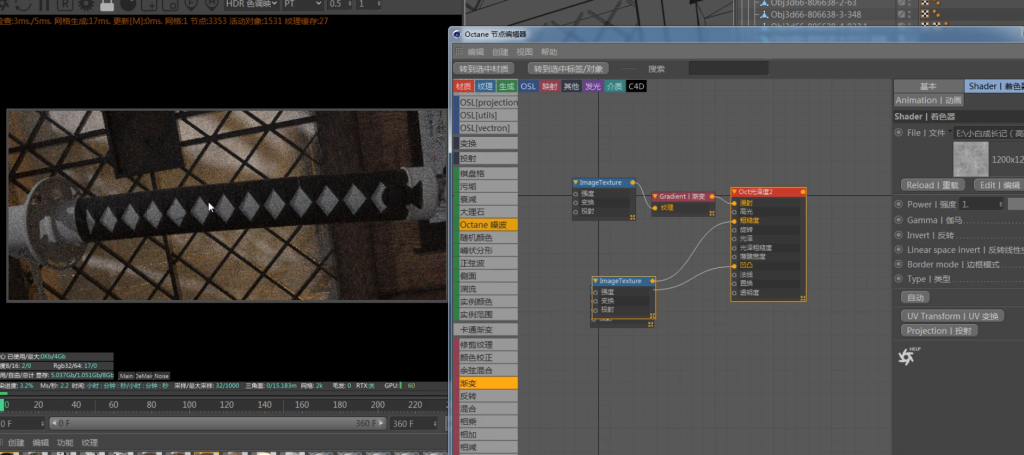Select the 卡通渐变 node type
The height and width of the screenshot is (455, 1024).
[x=485, y=330]
